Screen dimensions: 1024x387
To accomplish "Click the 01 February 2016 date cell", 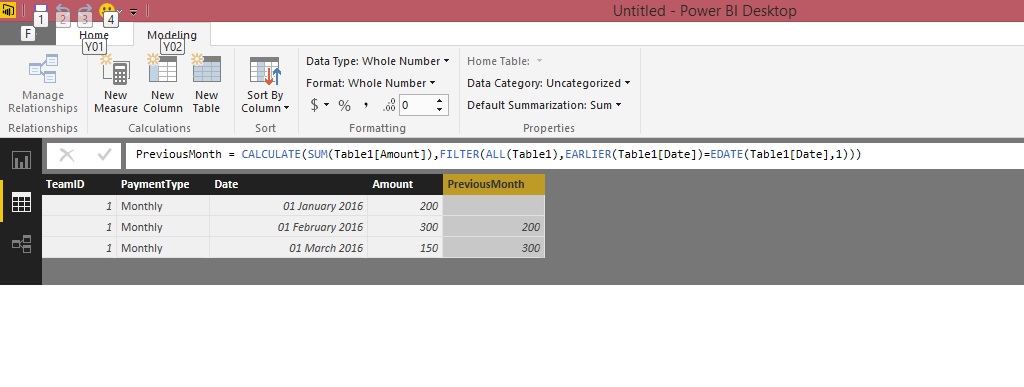I will (x=288, y=226).
